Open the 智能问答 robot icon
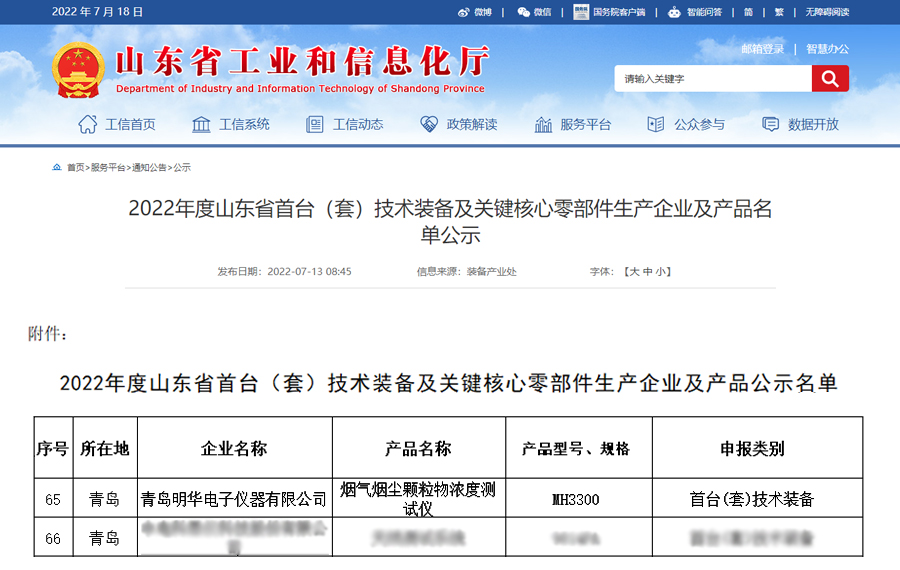This screenshot has width=900, height=570. coord(675,12)
